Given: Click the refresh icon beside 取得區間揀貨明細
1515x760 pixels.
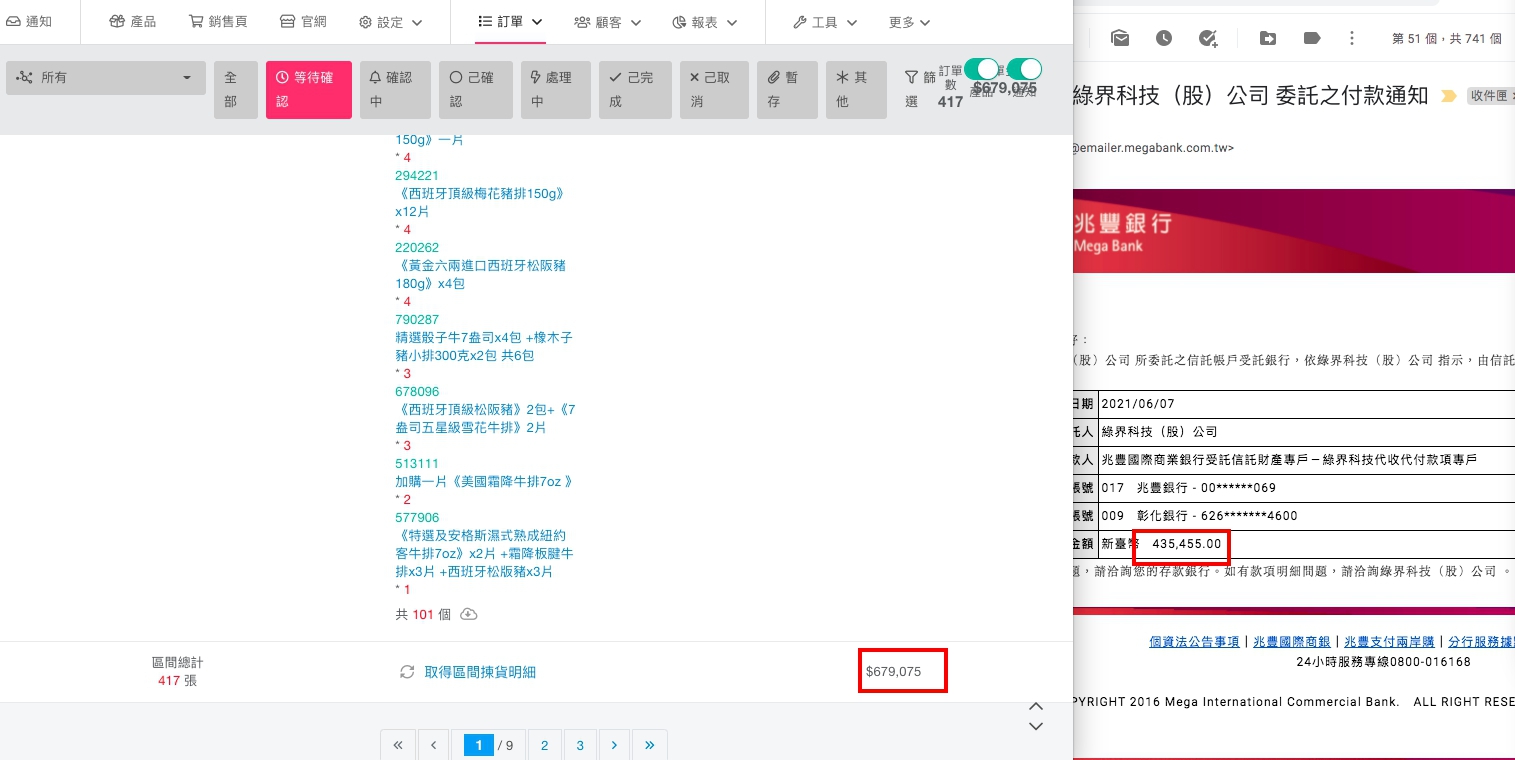Looking at the screenshot, I should click(407, 672).
